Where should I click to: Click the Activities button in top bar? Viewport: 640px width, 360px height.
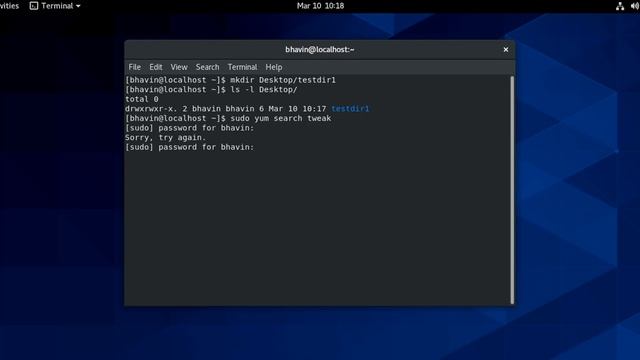coord(9,6)
